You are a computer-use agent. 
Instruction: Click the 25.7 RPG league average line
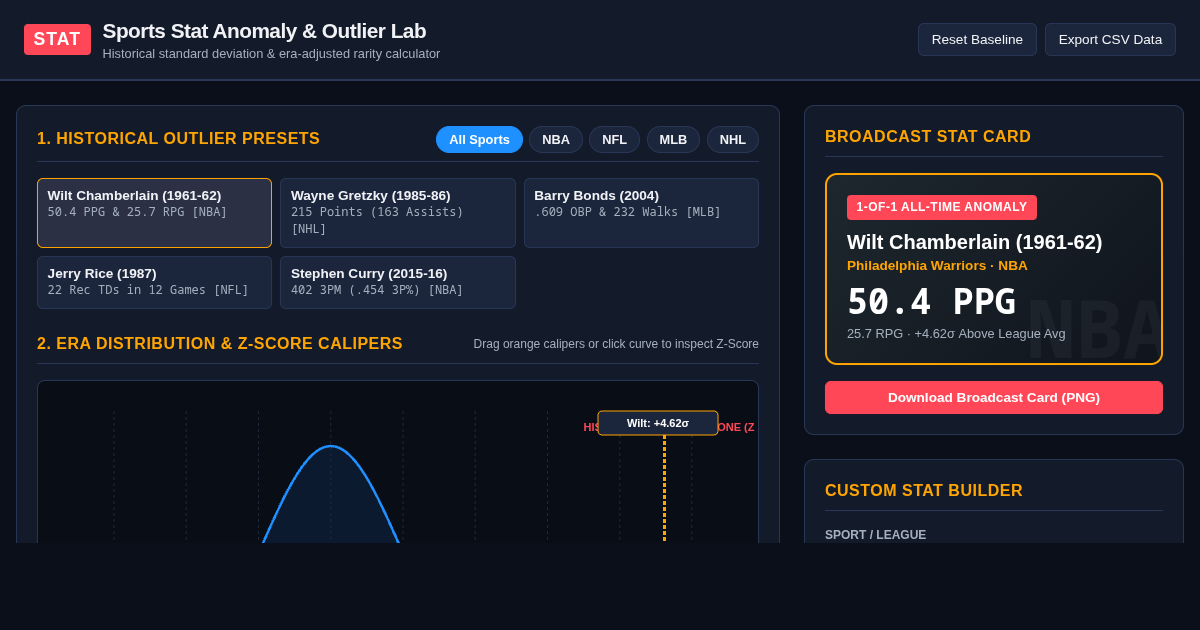pos(956,333)
